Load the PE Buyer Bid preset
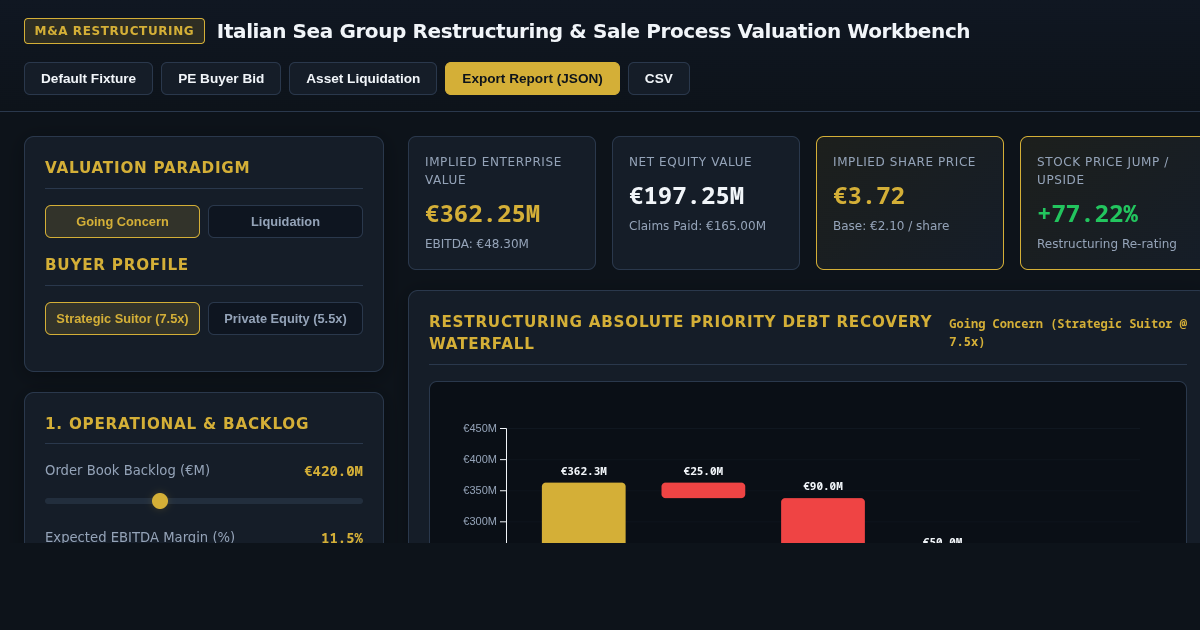This screenshot has width=1200, height=630. tap(221, 79)
